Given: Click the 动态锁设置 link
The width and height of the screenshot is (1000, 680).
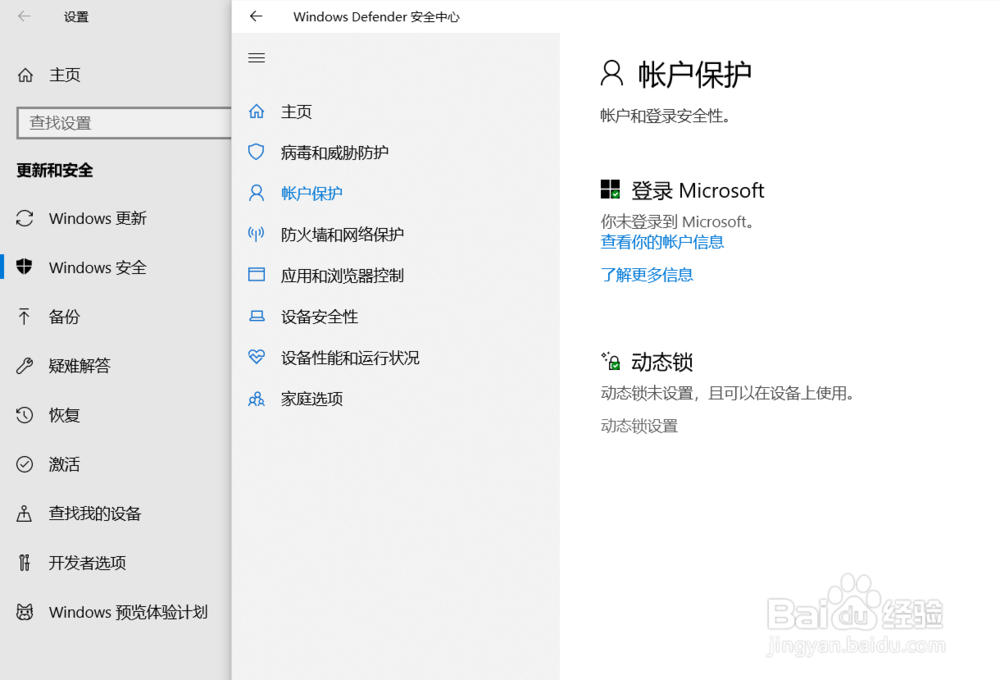Looking at the screenshot, I should (639, 425).
